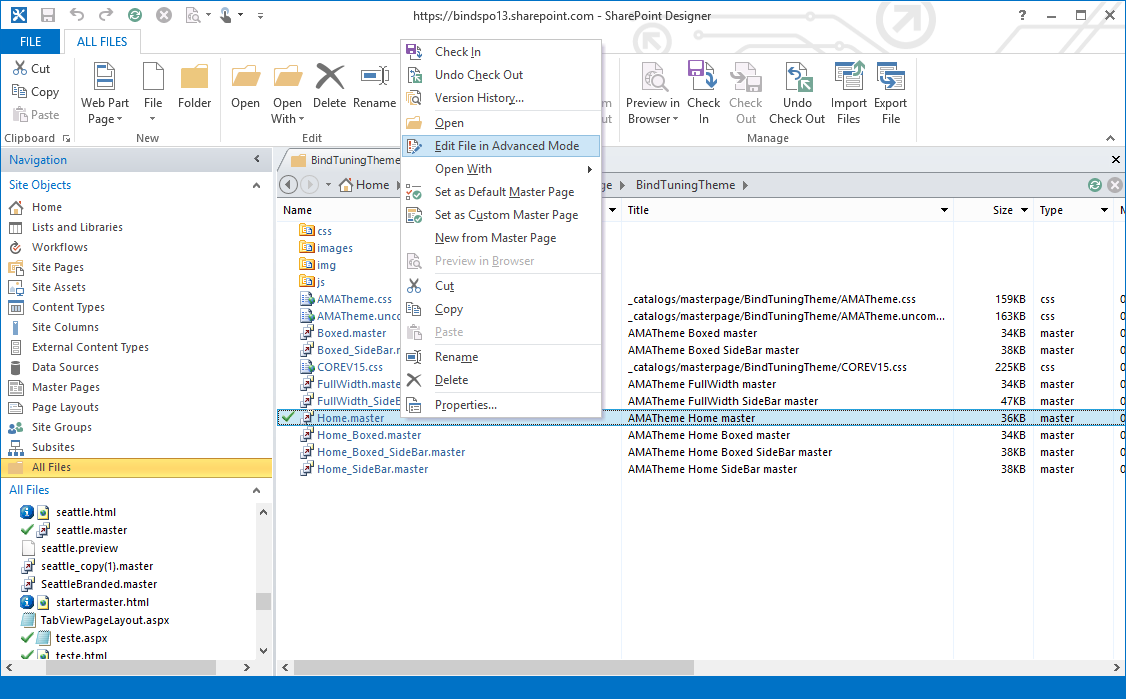Viewport: 1126px width, 699px height.
Task: Select Lists and Libraries in Site Objects
Action: pyautogui.click(x=77, y=227)
